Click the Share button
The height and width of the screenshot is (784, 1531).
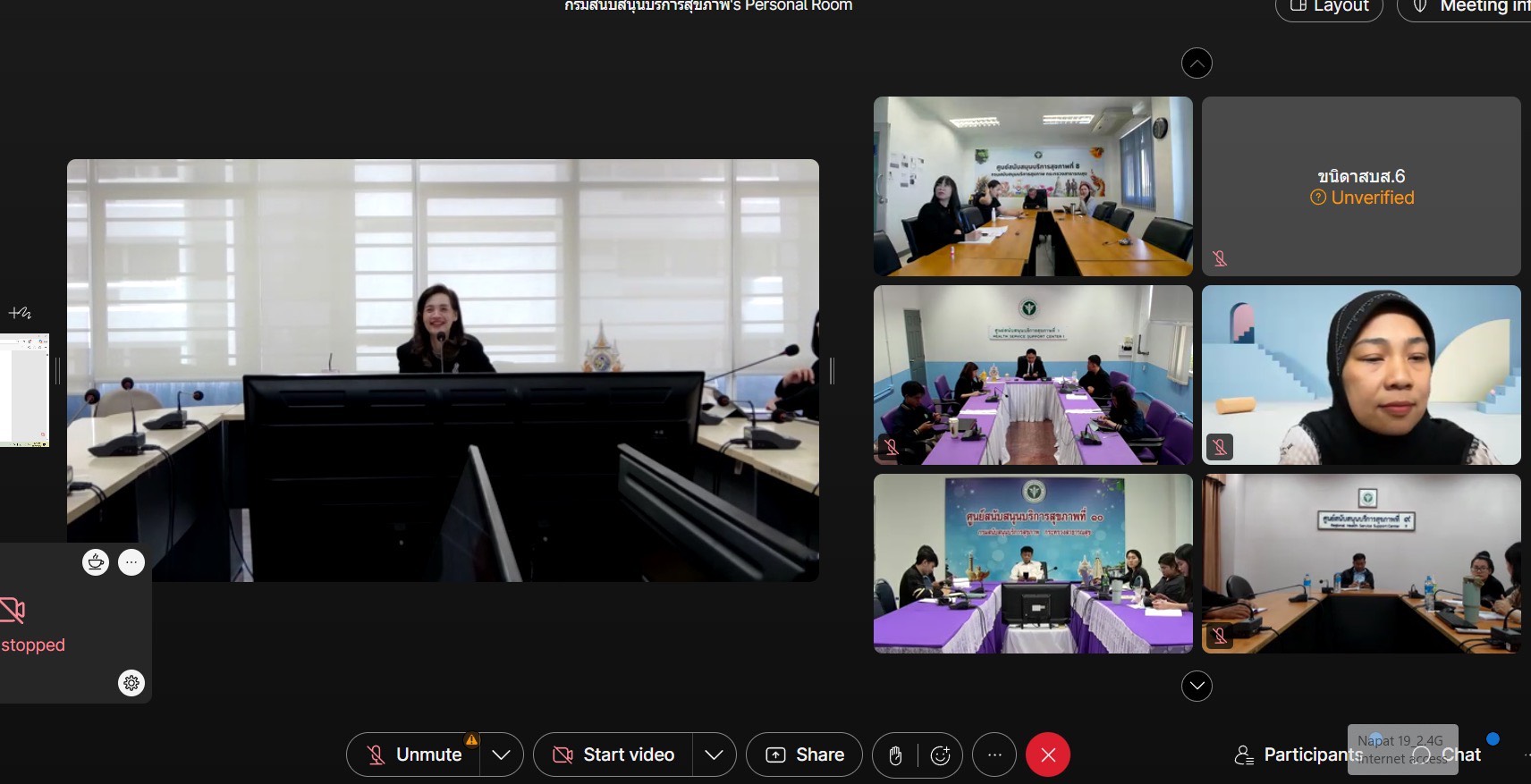click(x=805, y=755)
